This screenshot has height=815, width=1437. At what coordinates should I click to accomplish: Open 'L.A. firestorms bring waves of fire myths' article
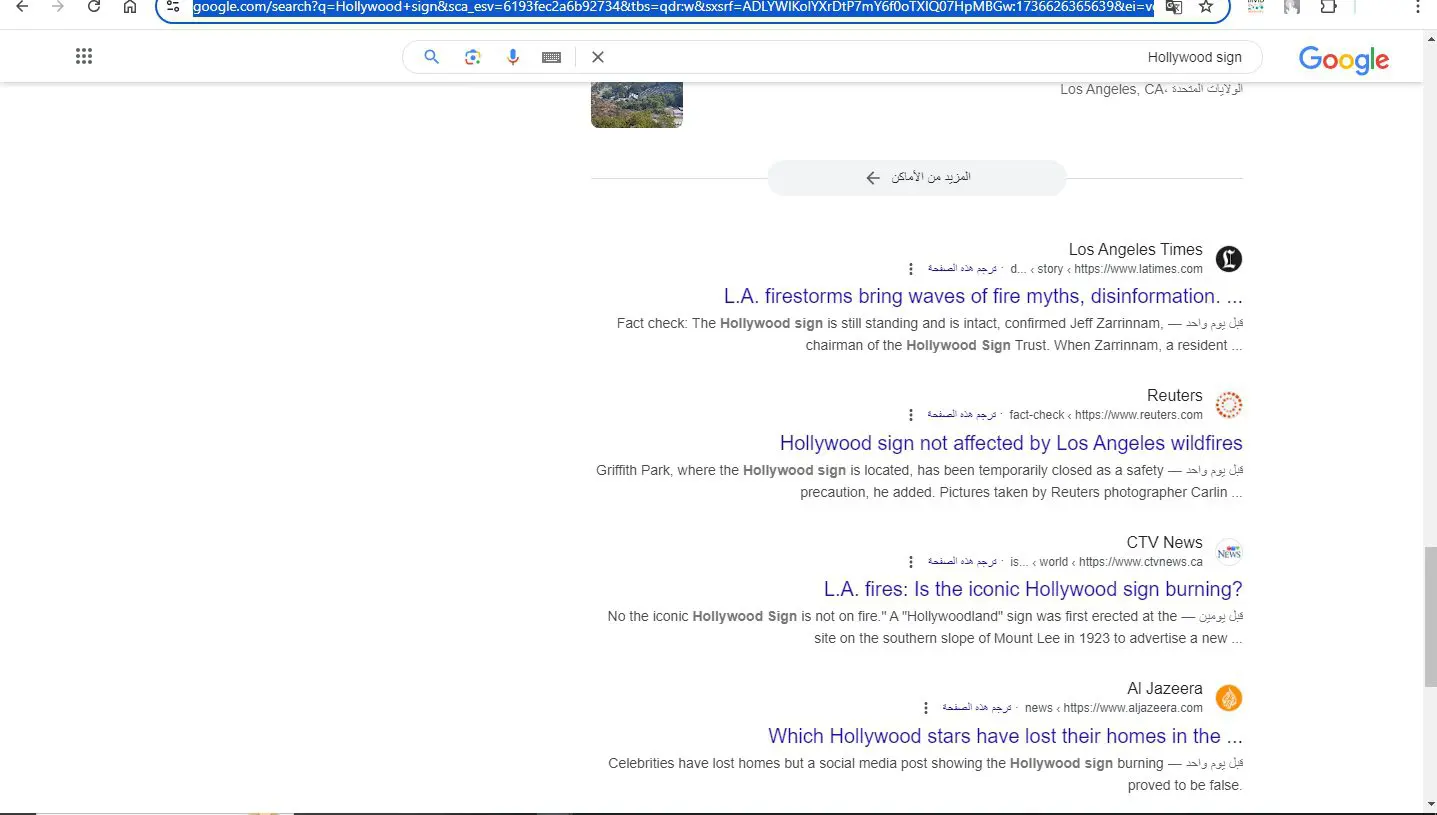coord(983,296)
